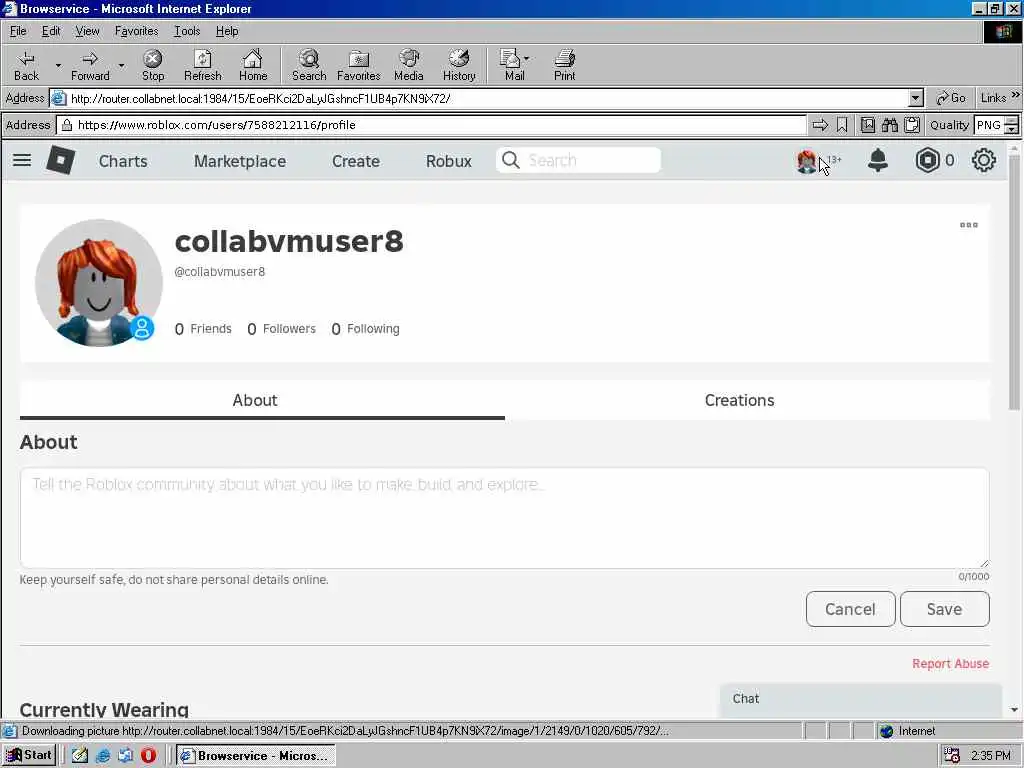Click the Report Abuse link

[x=950, y=664]
